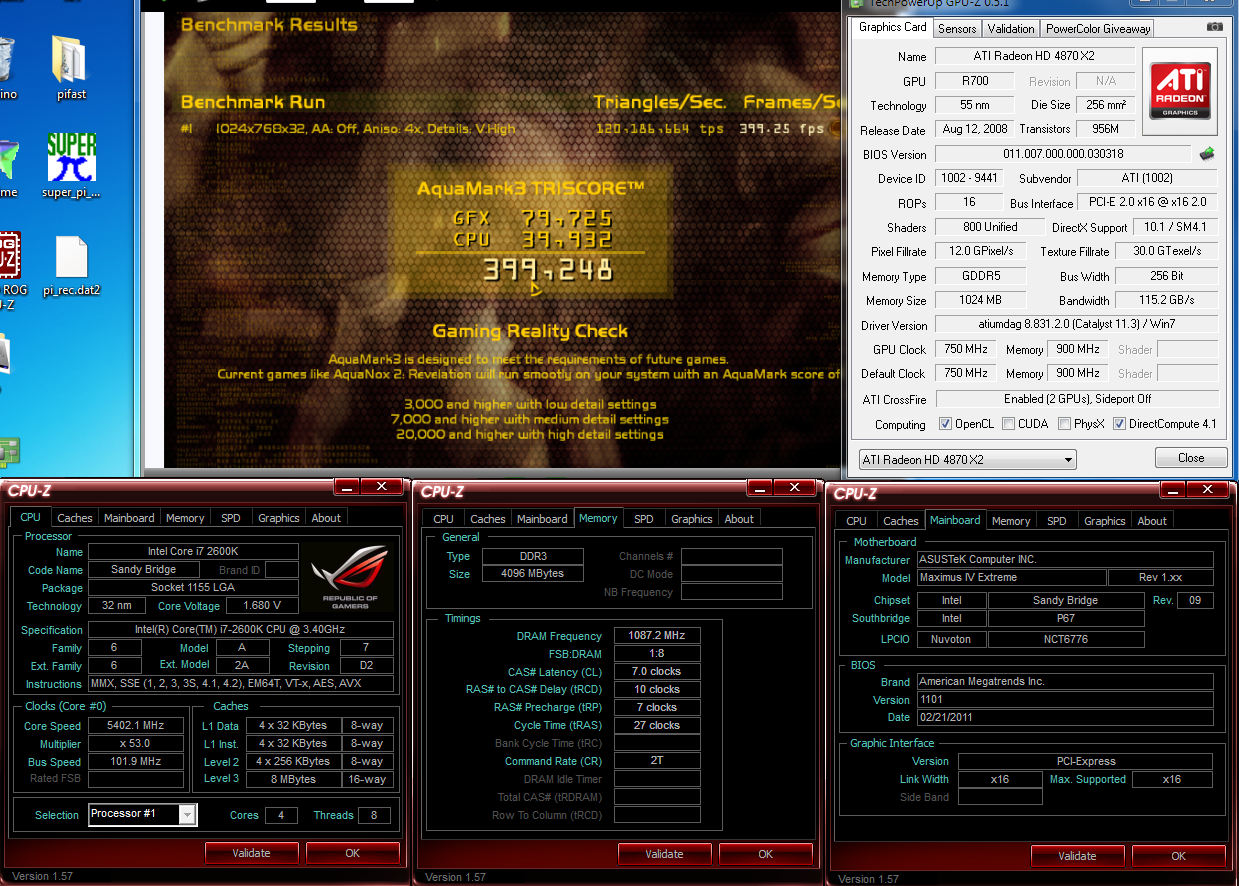This screenshot has width=1239, height=886.
Task: Click the BIOS save chip icon in GPU-Z
Action: (x=1207, y=154)
